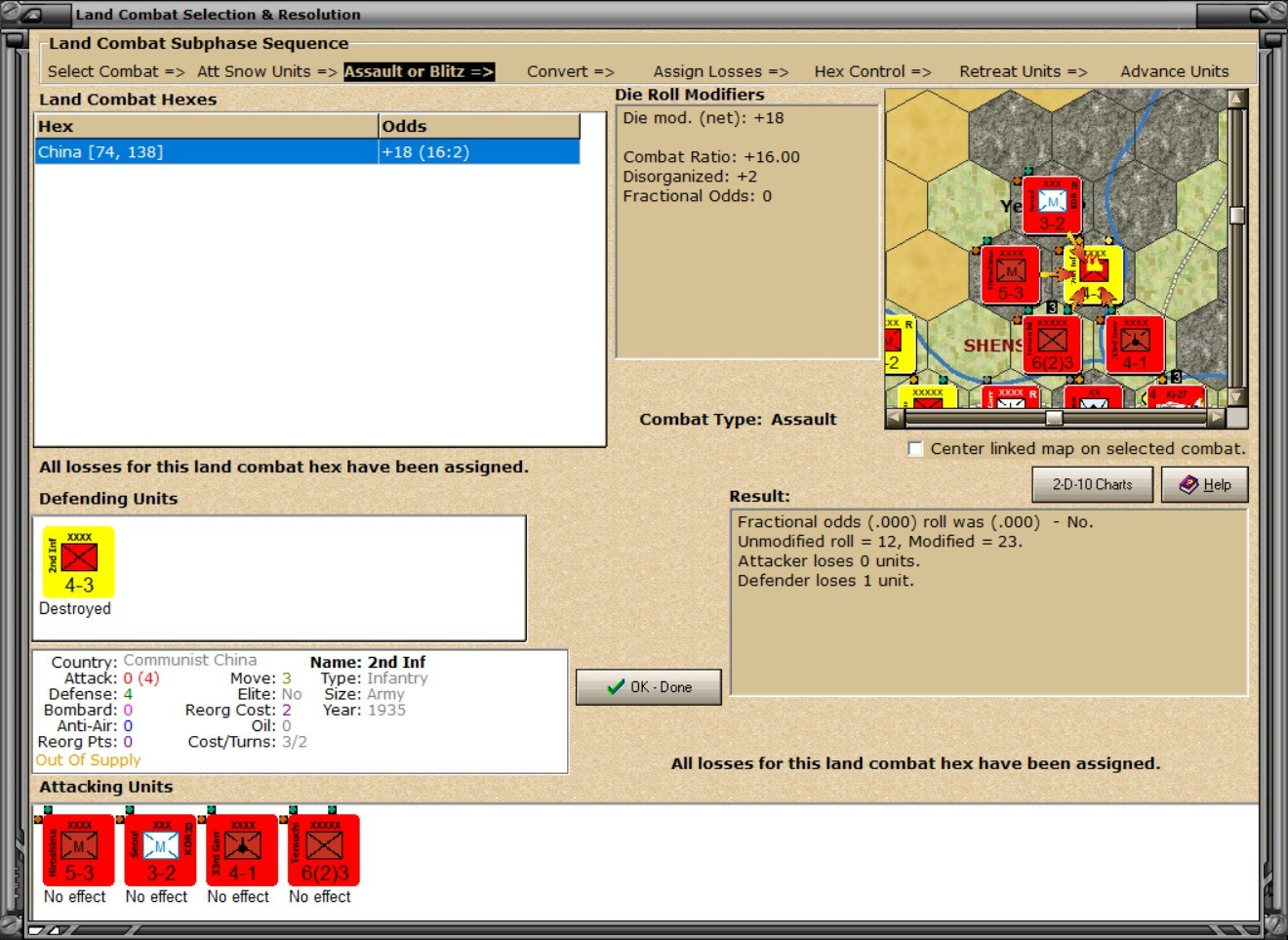Confirm with OK - Done

649,687
